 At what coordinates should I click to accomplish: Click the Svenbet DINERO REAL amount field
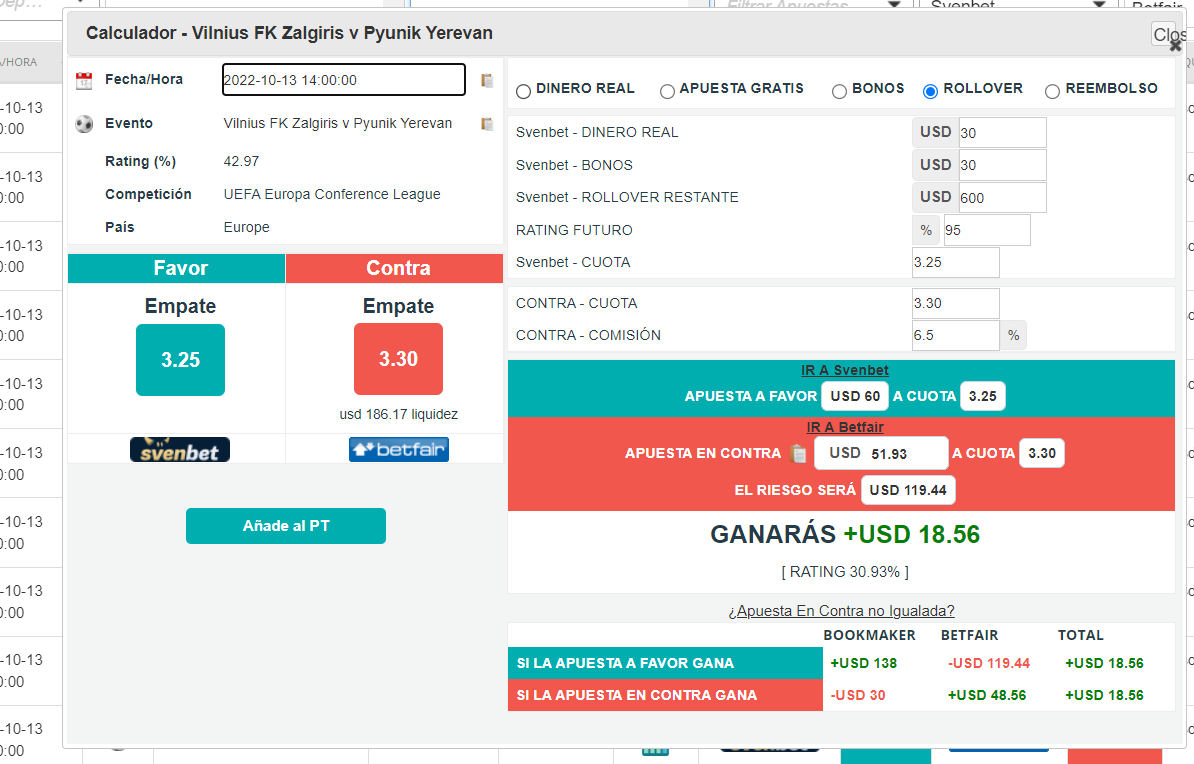(x=1002, y=133)
